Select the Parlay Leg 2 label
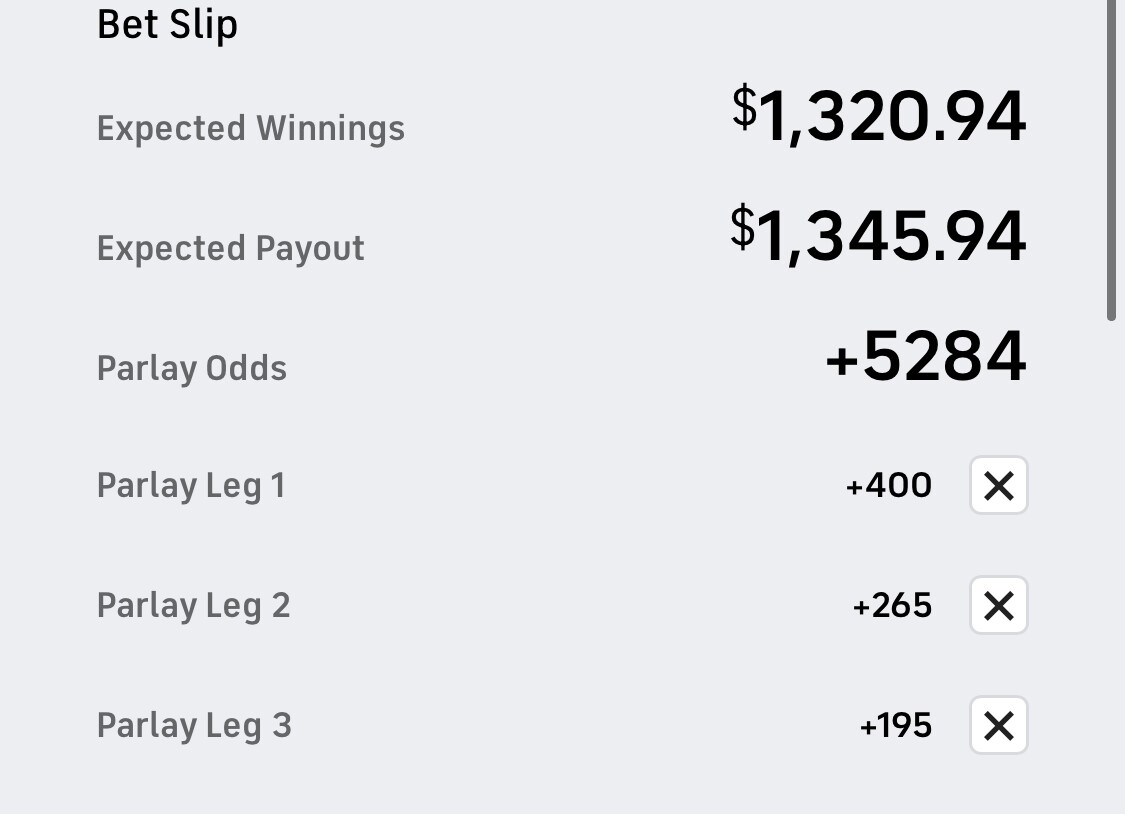 pos(193,606)
